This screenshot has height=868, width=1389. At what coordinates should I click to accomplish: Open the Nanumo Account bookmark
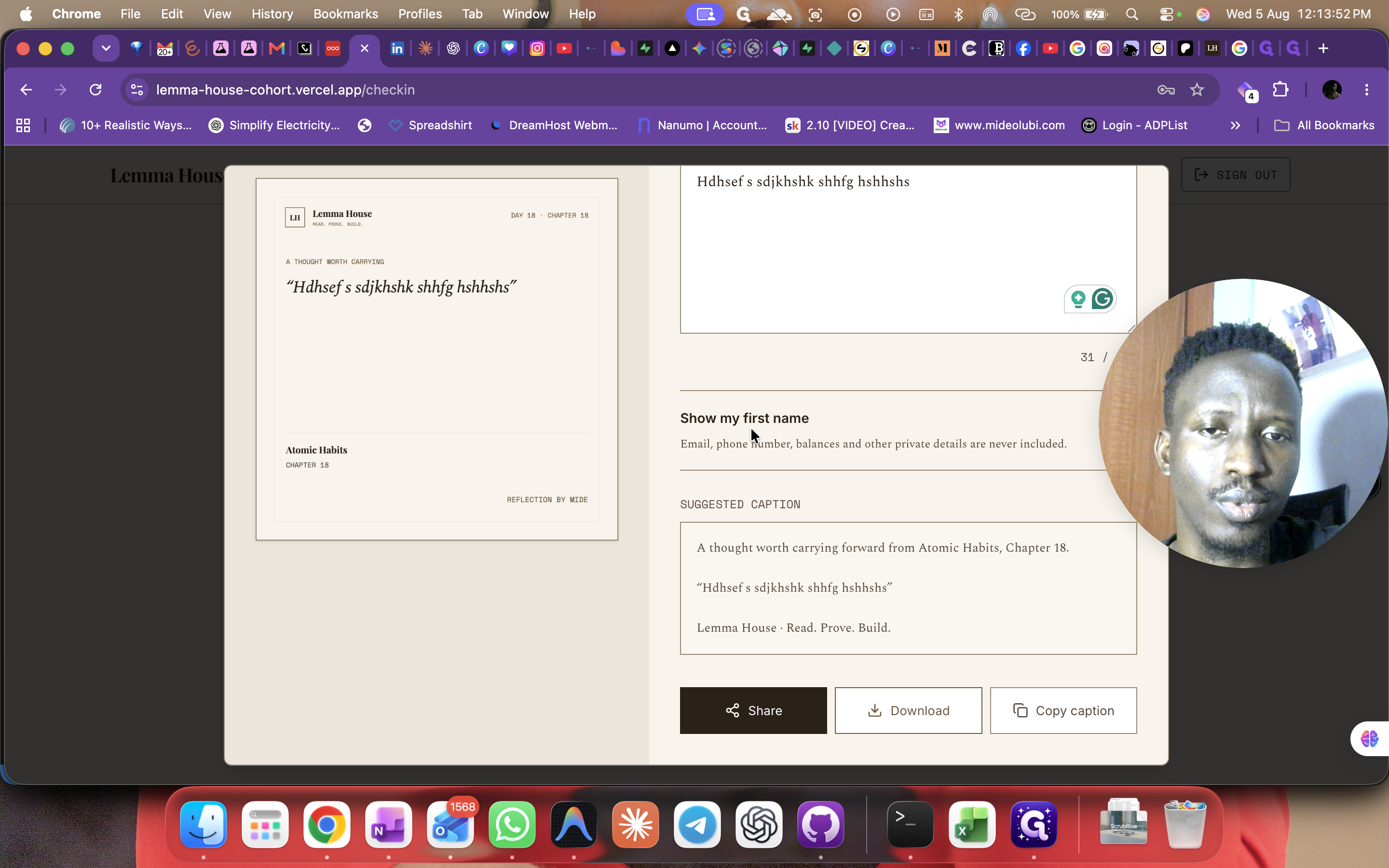click(x=702, y=125)
